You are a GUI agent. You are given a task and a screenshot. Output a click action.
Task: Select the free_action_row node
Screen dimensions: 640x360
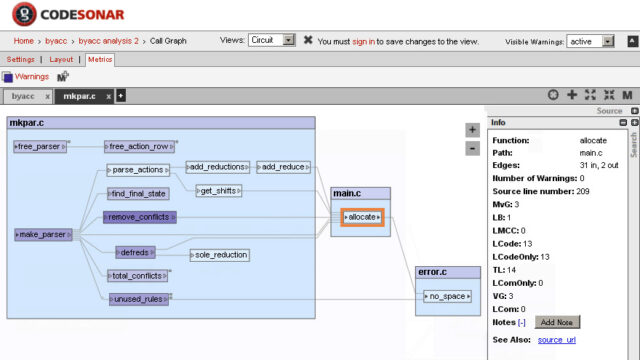click(140, 147)
